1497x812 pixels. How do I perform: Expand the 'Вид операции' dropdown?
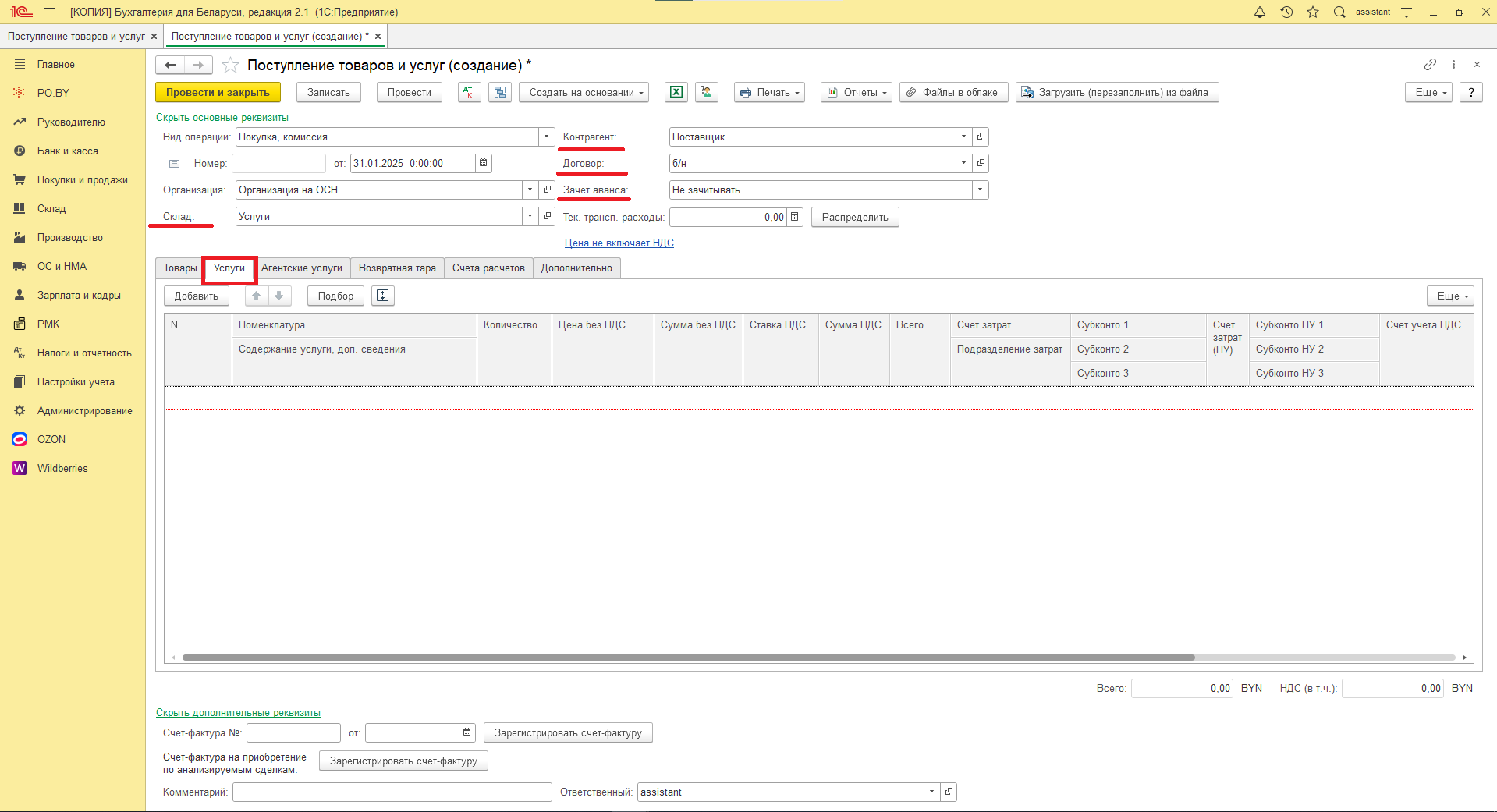tap(546, 137)
